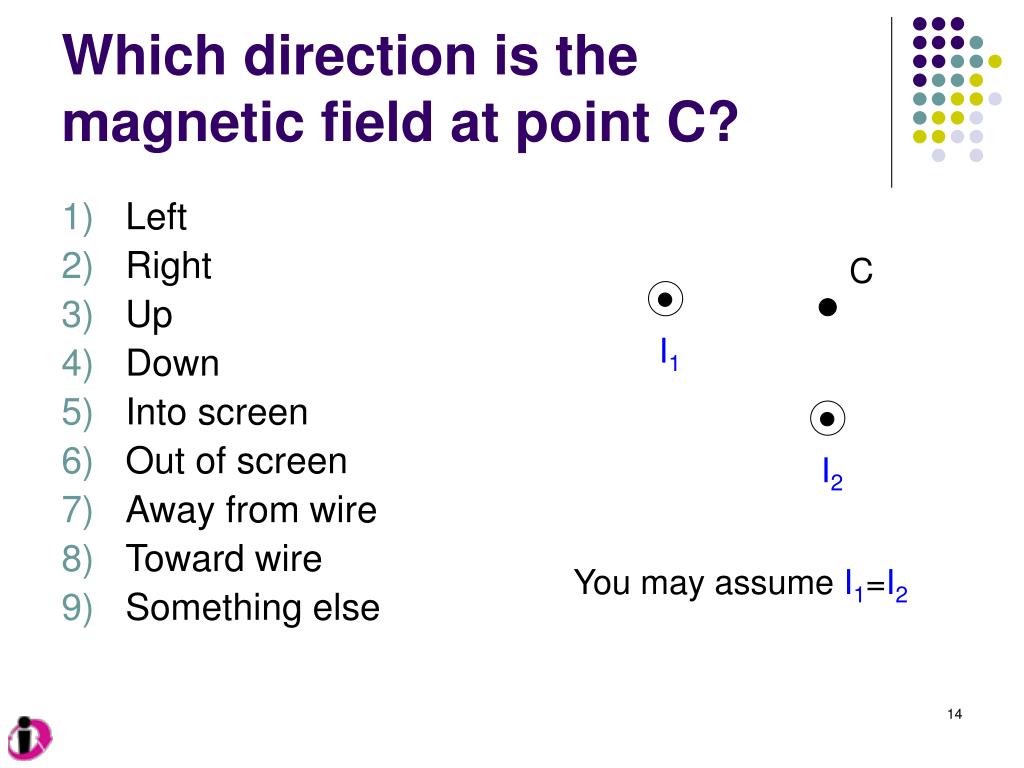Click the I1 wire current symbol
1024x768 pixels.
(665, 299)
